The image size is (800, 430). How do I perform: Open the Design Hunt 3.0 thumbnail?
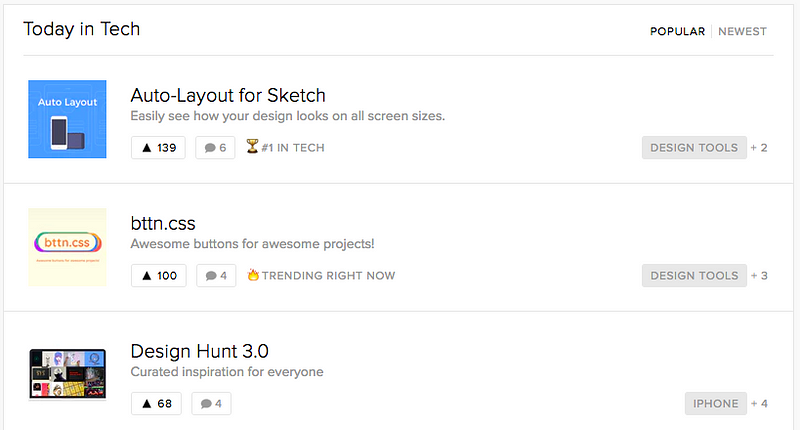(67, 374)
